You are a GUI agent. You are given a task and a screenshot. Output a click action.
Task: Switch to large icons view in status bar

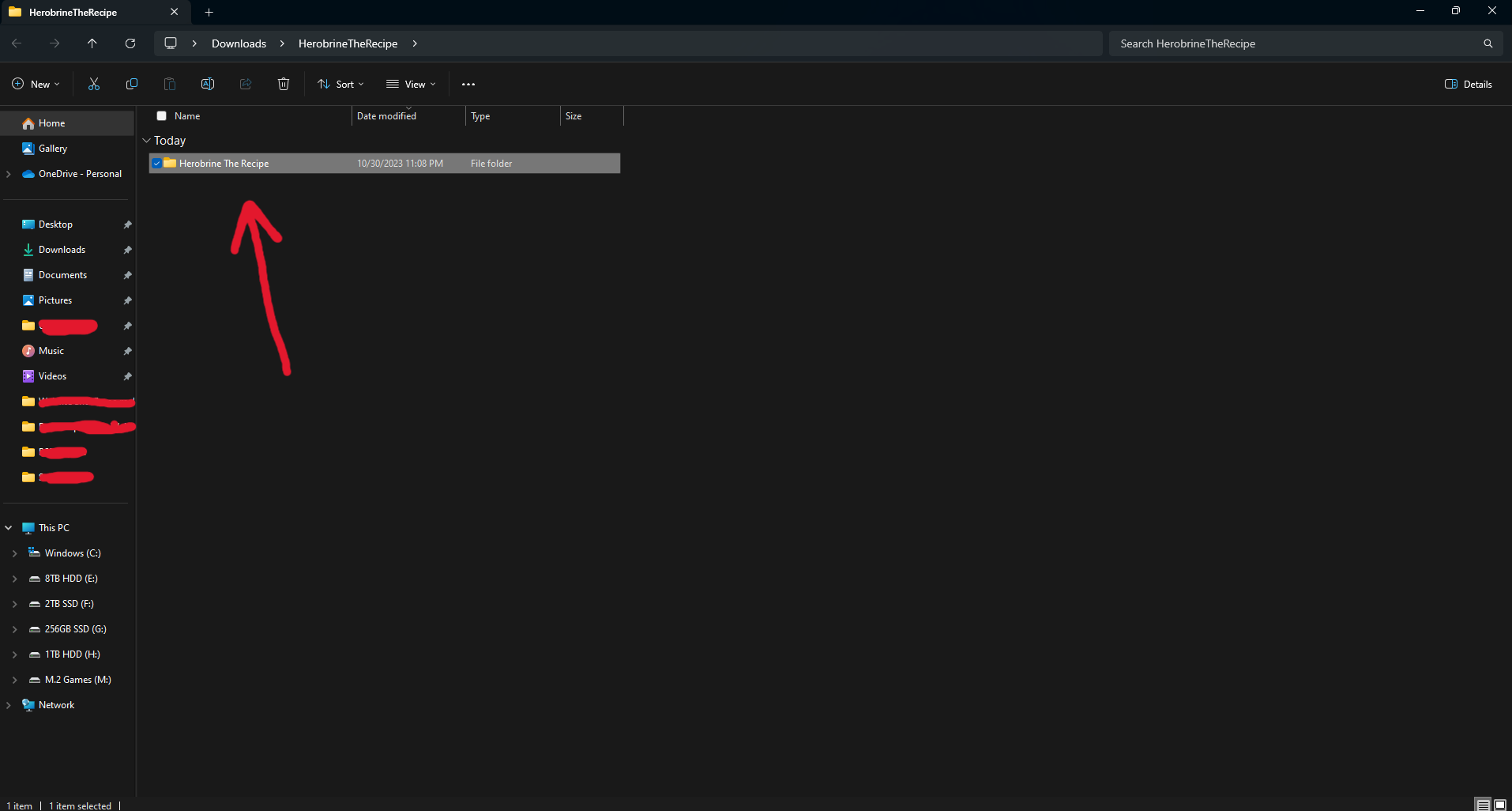tap(1500, 805)
